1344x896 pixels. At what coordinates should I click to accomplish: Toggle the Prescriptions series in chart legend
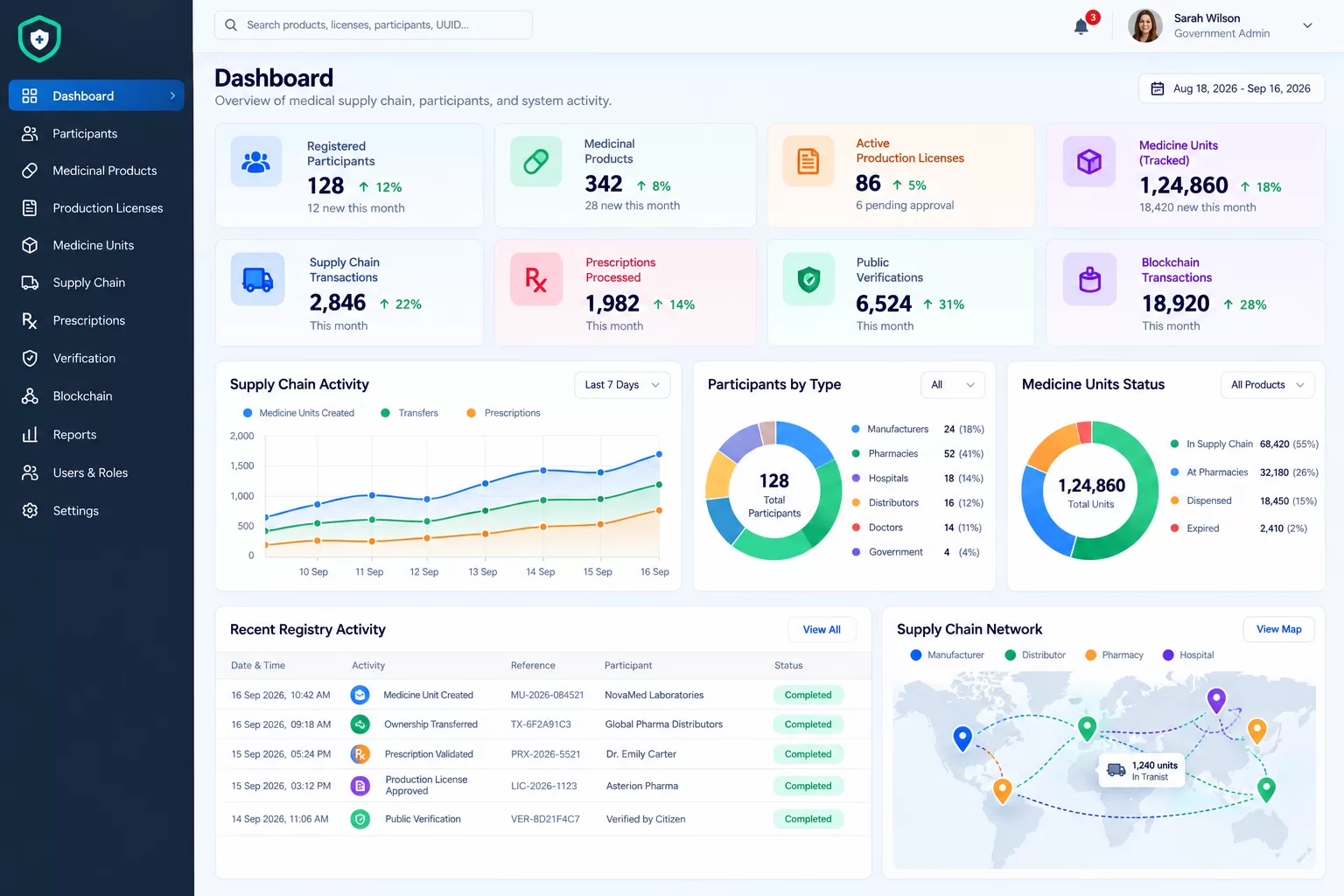504,413
